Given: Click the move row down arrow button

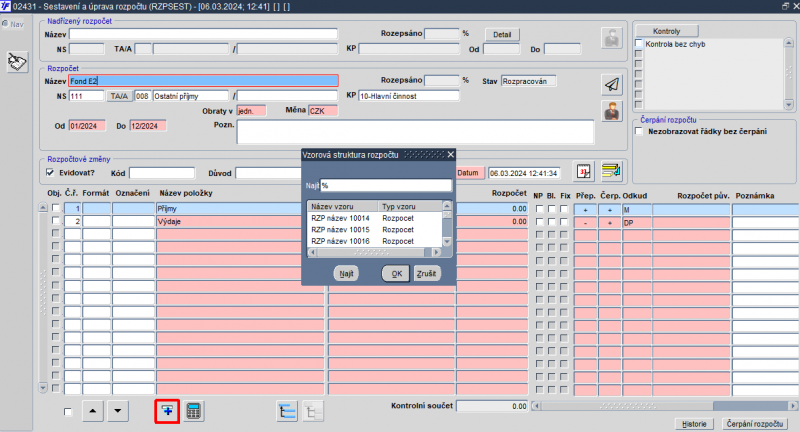Looking at the screenshot, I should coord(118,411).
